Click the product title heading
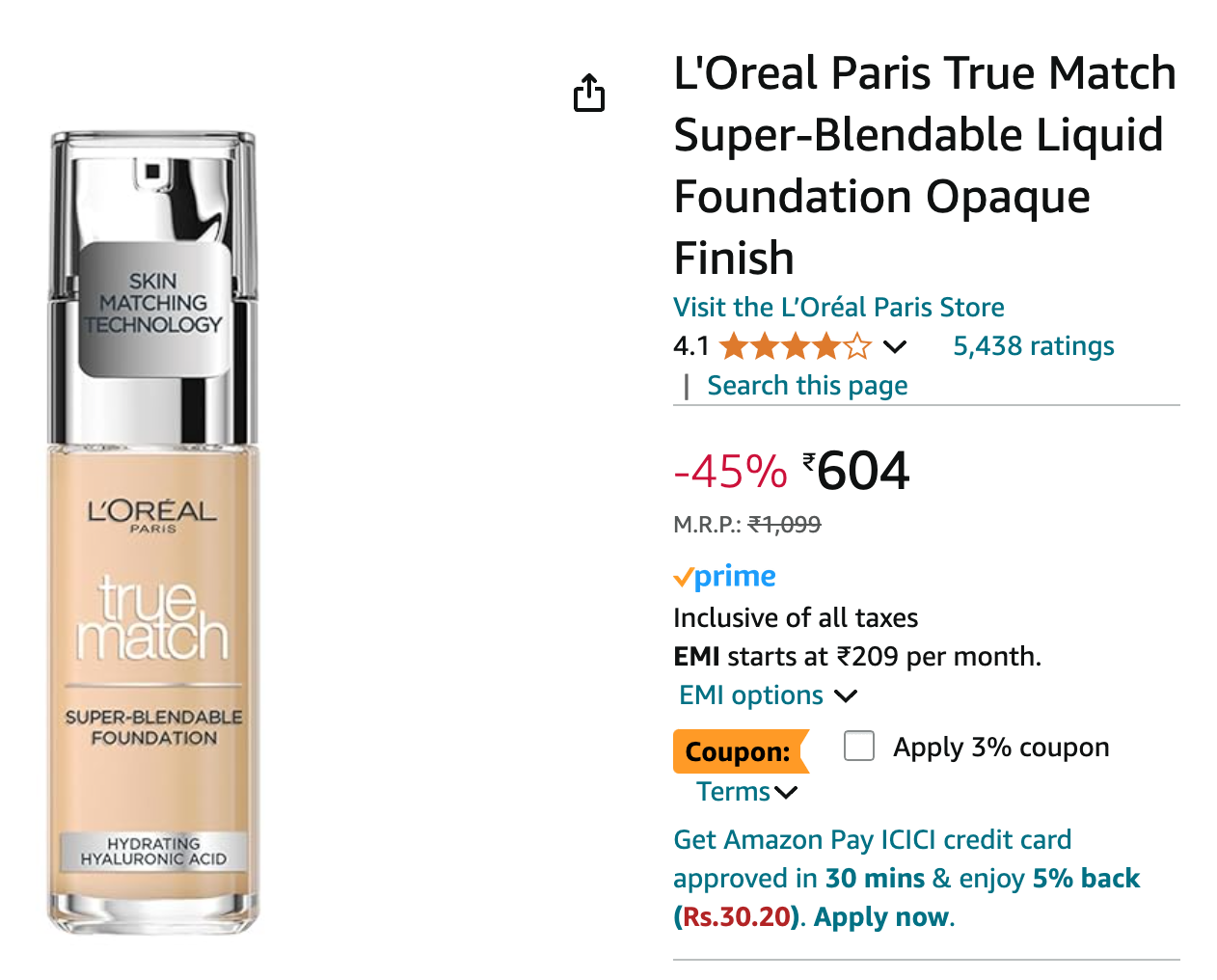1217x980 pixels. pos(924,166)
